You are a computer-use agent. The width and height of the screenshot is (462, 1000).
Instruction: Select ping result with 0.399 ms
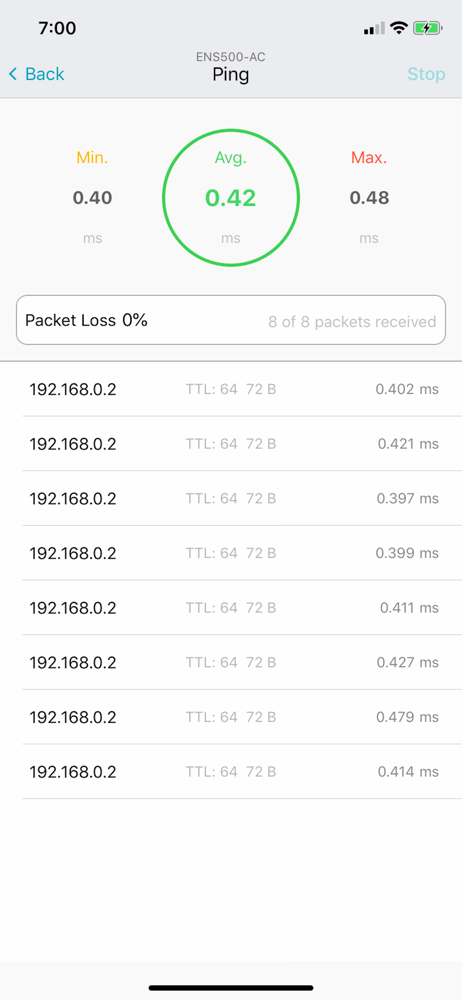click(231, 554)
